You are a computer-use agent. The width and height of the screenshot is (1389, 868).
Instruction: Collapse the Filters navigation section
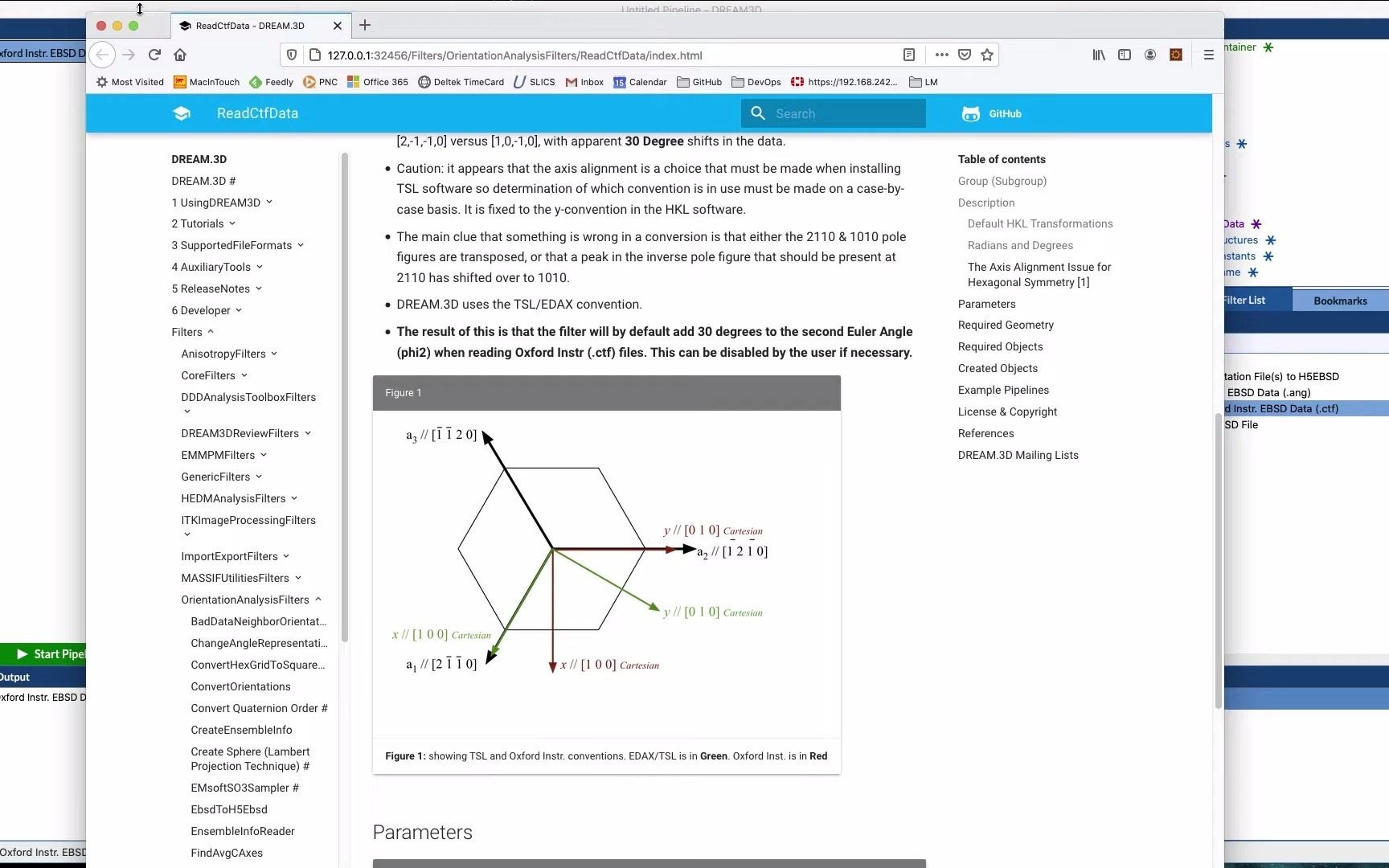(193, 332)
